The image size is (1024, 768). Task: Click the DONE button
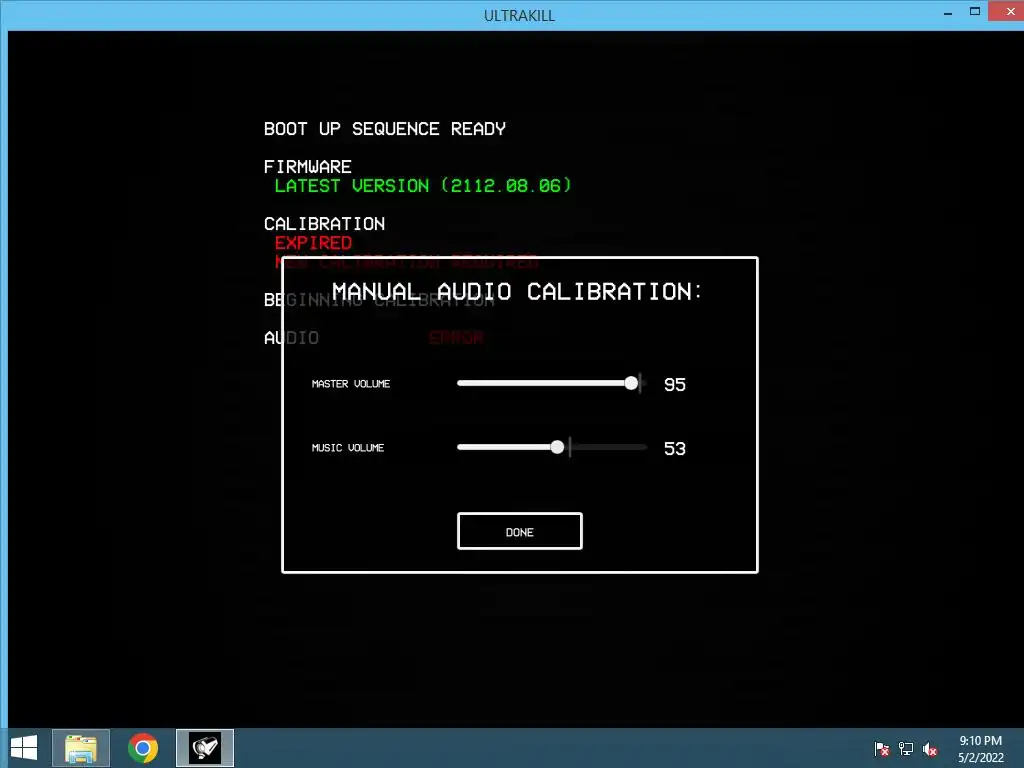click(x=520, y=531)
